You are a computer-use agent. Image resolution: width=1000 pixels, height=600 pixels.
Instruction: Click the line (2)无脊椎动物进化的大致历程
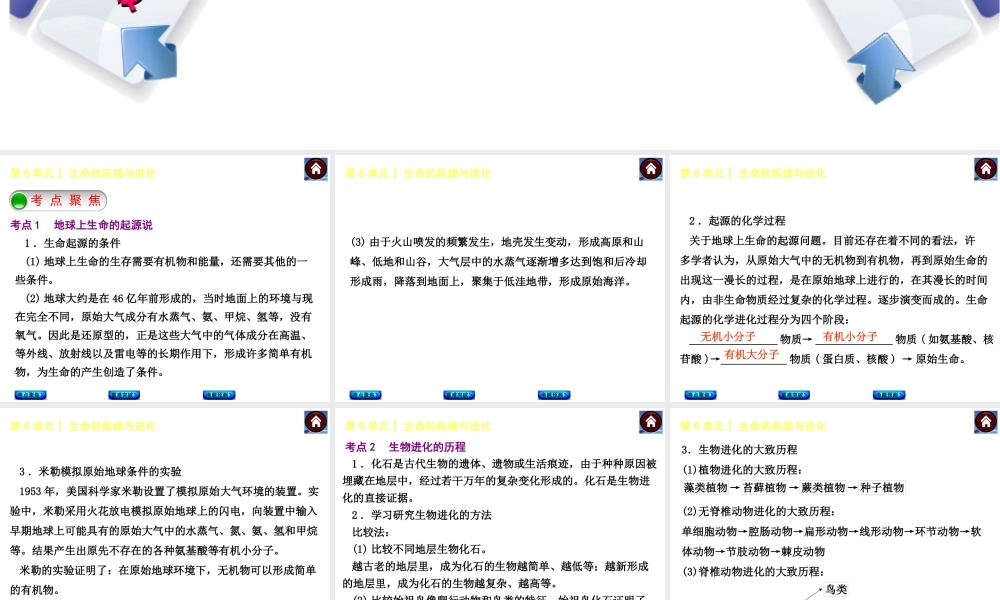pos(759,511)
